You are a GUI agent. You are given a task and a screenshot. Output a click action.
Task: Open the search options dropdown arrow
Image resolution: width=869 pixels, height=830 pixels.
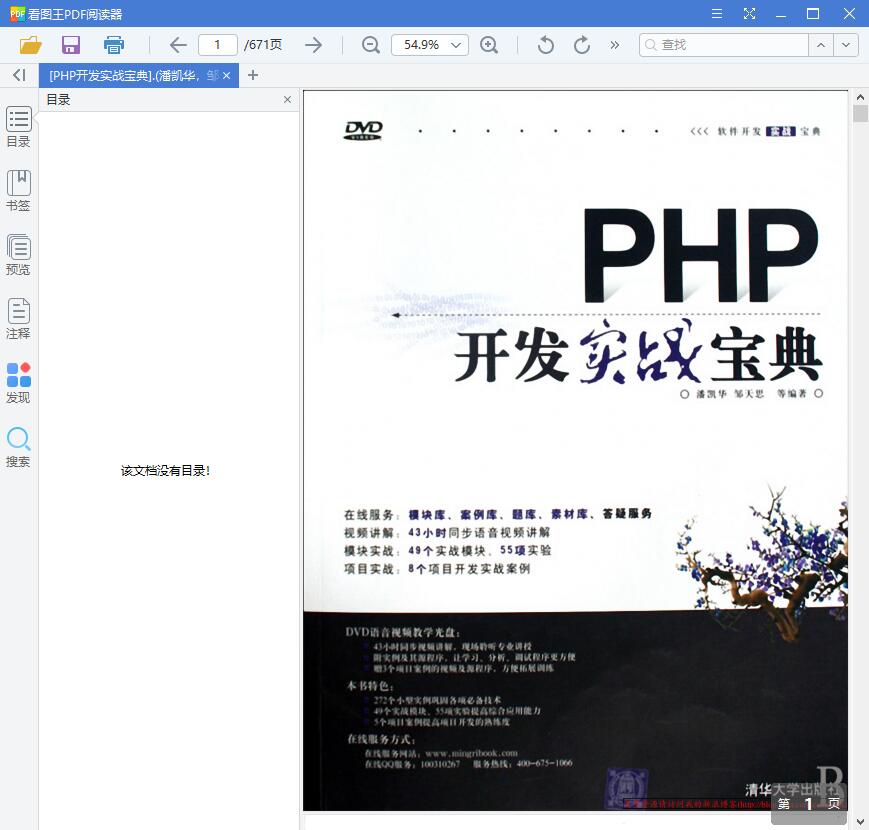(843, 45)
